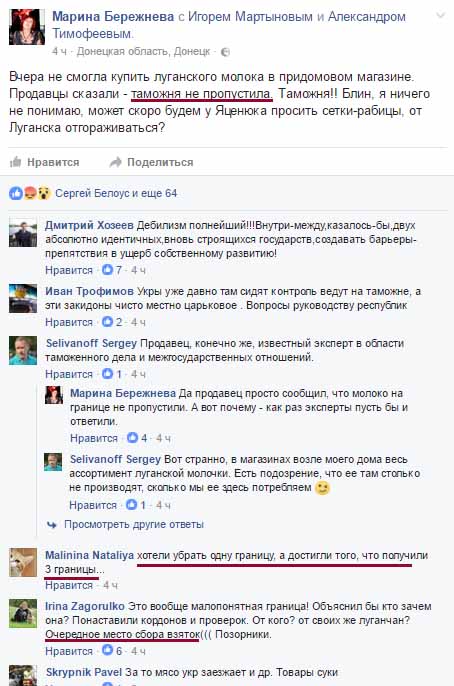Click the like count icon on Иван Трофимов's comment

coord(107,322)
